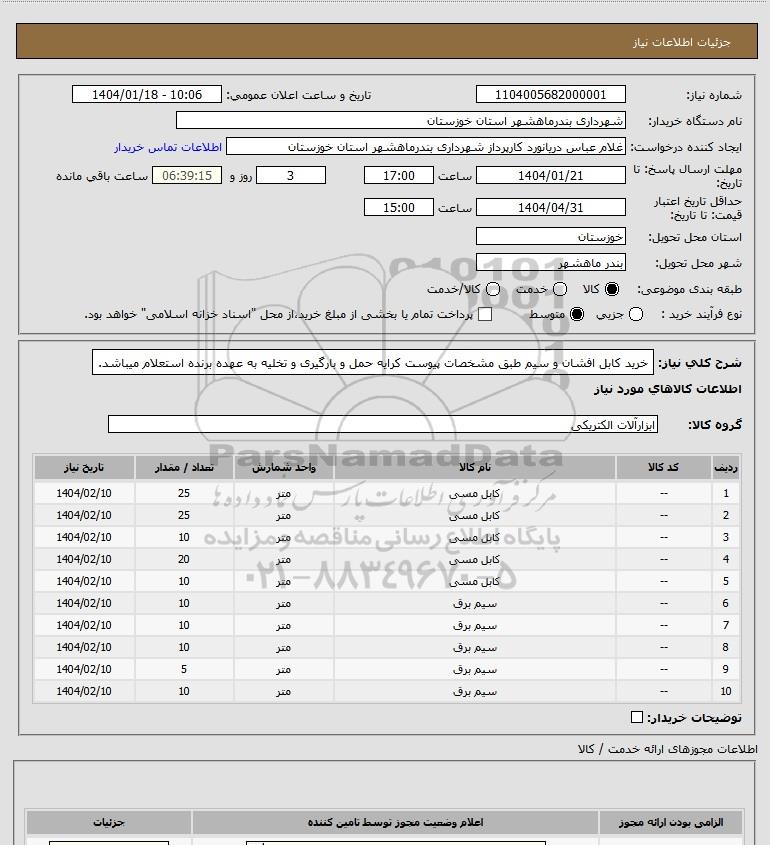The image size is (770, 845).
Task: Click row number 4 cell
Action: coord(726,559)
